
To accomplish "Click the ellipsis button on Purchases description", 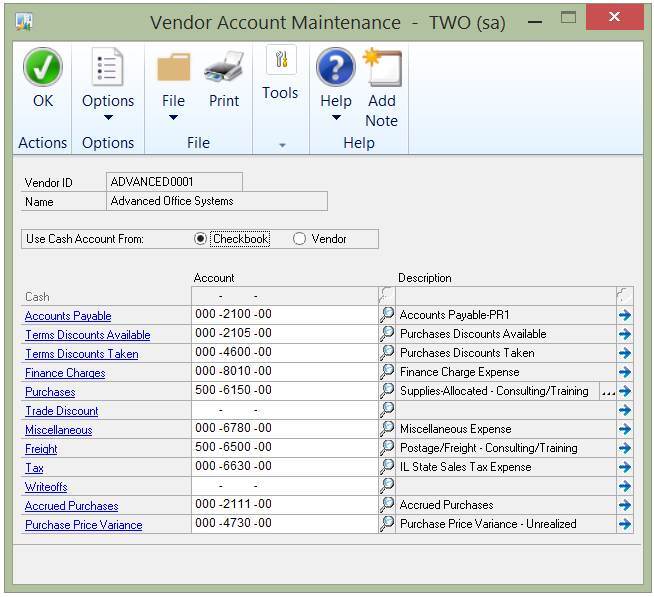I will pyautogui.click(x=608, y=391).
